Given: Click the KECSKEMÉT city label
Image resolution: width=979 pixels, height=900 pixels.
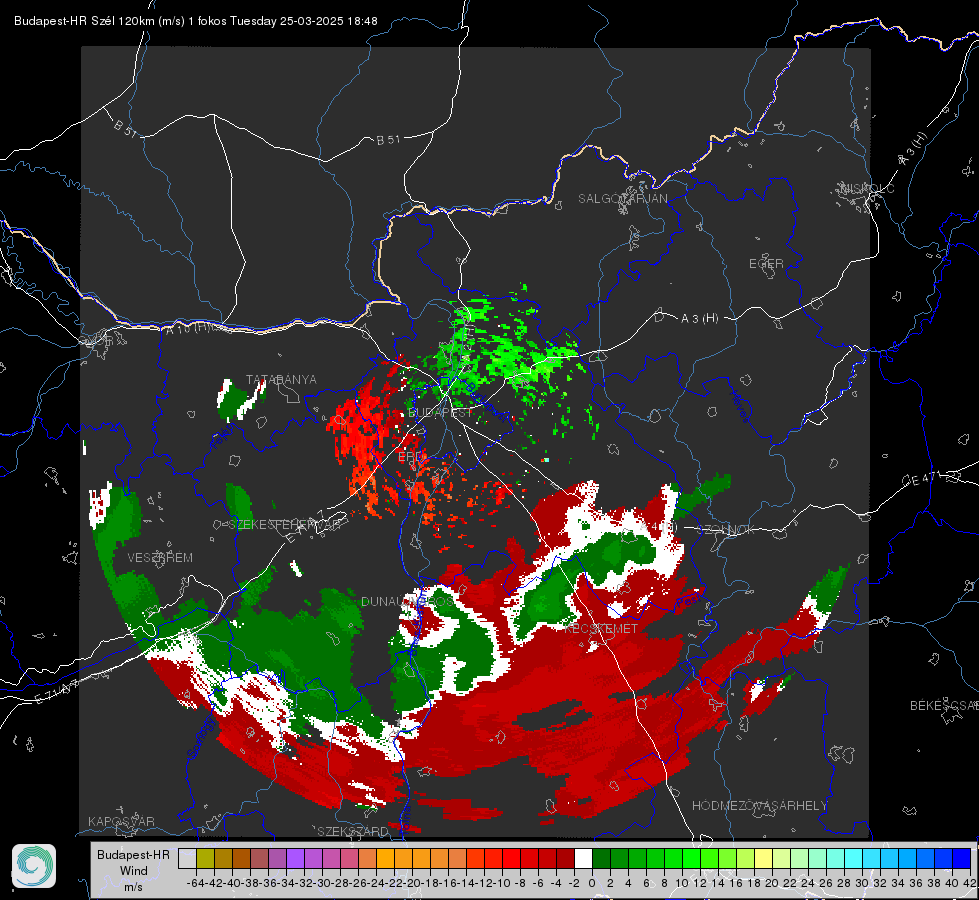Looking at the screenshot, I should [x=601, y=628].
